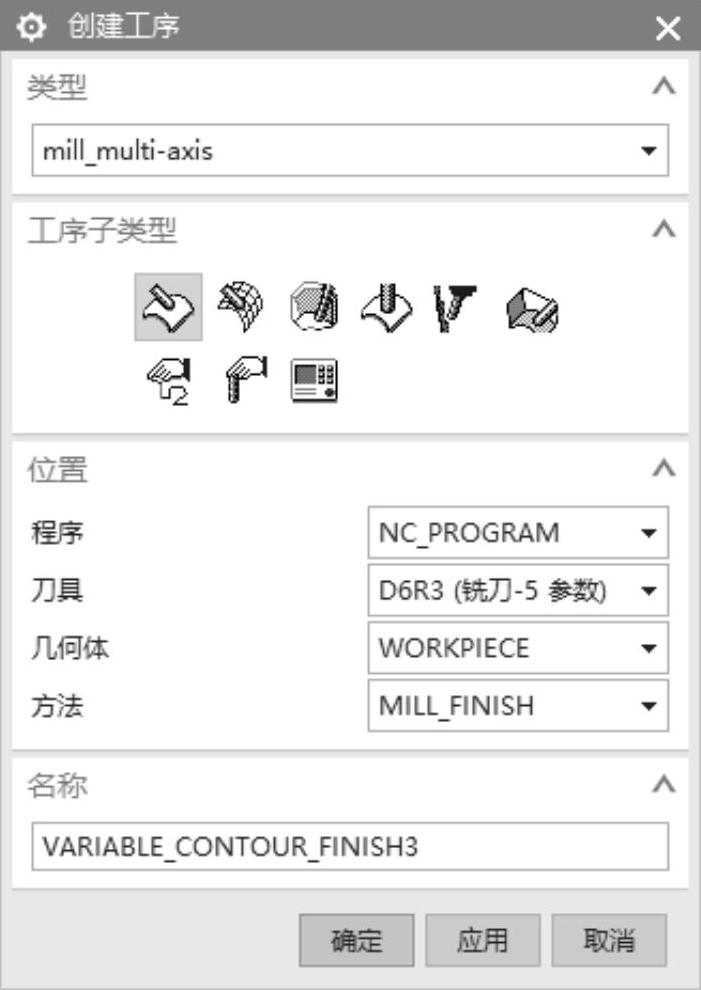701x990 pixels.
Task: Open the NC_PROGRAM program dropdown
Action: coord(518,532)
